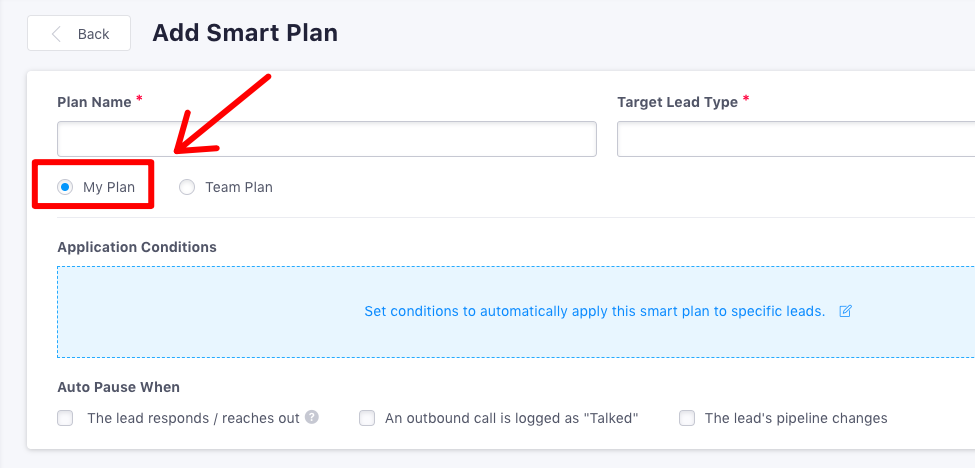This screenshot has width=975, height=468.
Task: Tick 'The lead's pipeline changes' checkbox
Action: point(687,418)
